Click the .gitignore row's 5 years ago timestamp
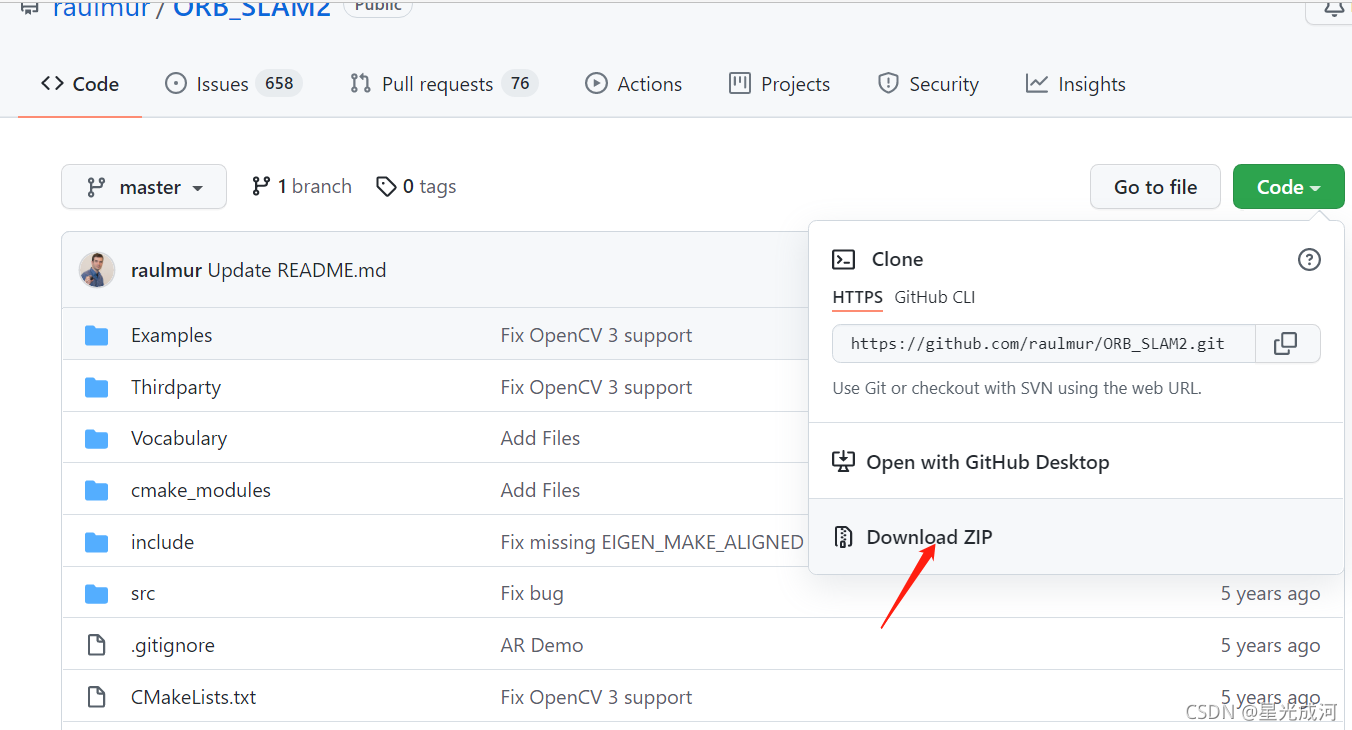Image resolution: width=1352 pixels, height=730 pixels. click(x=1270, y=645)
